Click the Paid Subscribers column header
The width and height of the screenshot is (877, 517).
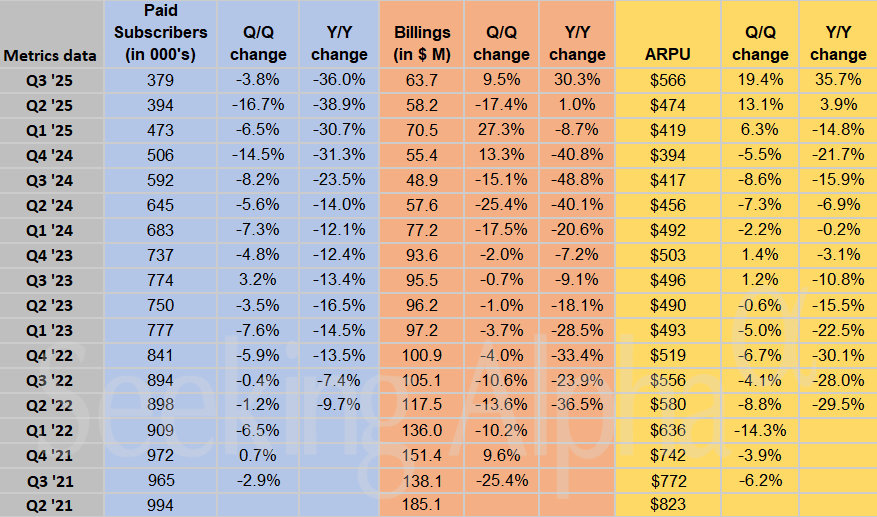coord(160,32)
